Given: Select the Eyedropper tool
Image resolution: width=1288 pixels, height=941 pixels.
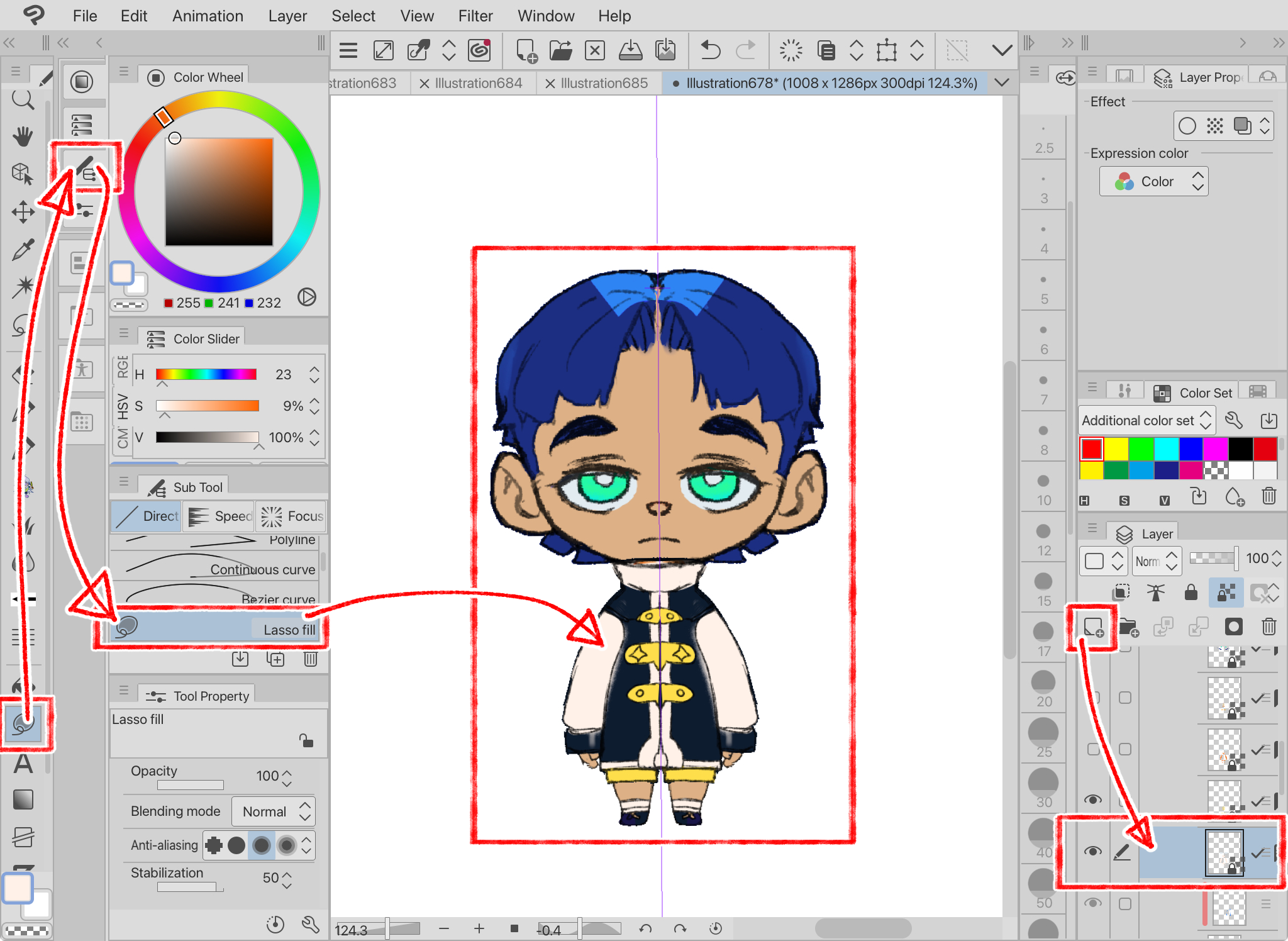Looking at the screenshot, I should click(x=23, y=250).
